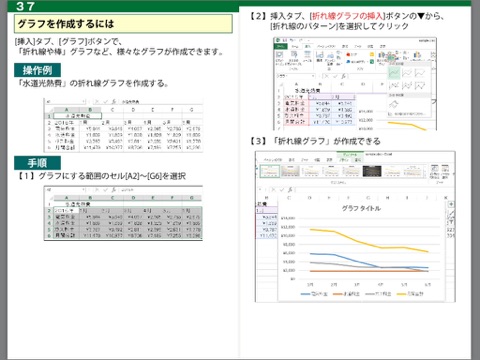Image resolution: width=480 pixels, height=360 pixels.
Task: Open the name box dropdown in step 2 Excel
Action: (x=313, y=76)
